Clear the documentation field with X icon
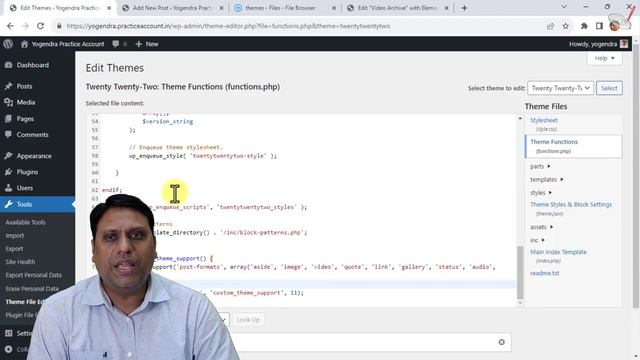The height and width of the screenshot is (360, 640). (x=501, y=342)
